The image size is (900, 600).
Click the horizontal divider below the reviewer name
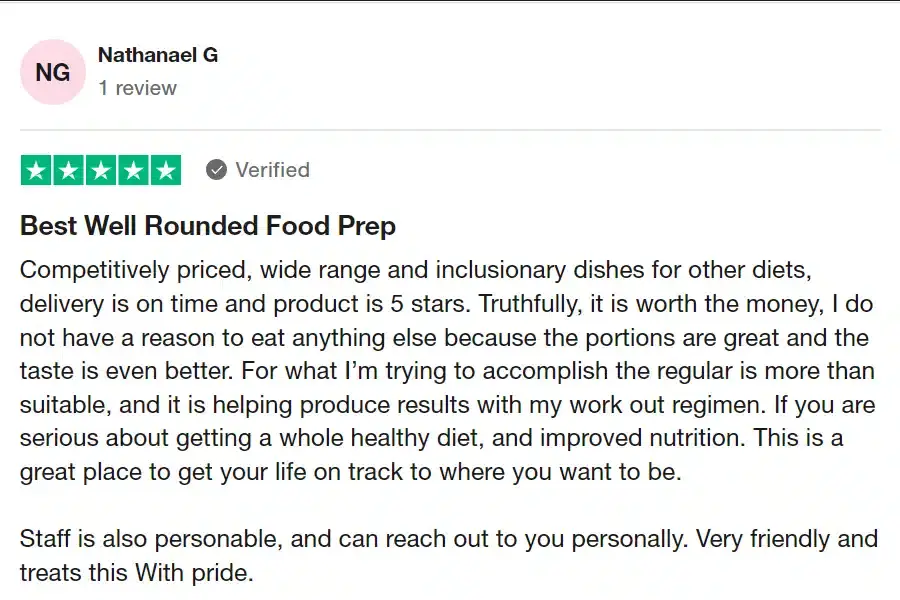point(450,130)
